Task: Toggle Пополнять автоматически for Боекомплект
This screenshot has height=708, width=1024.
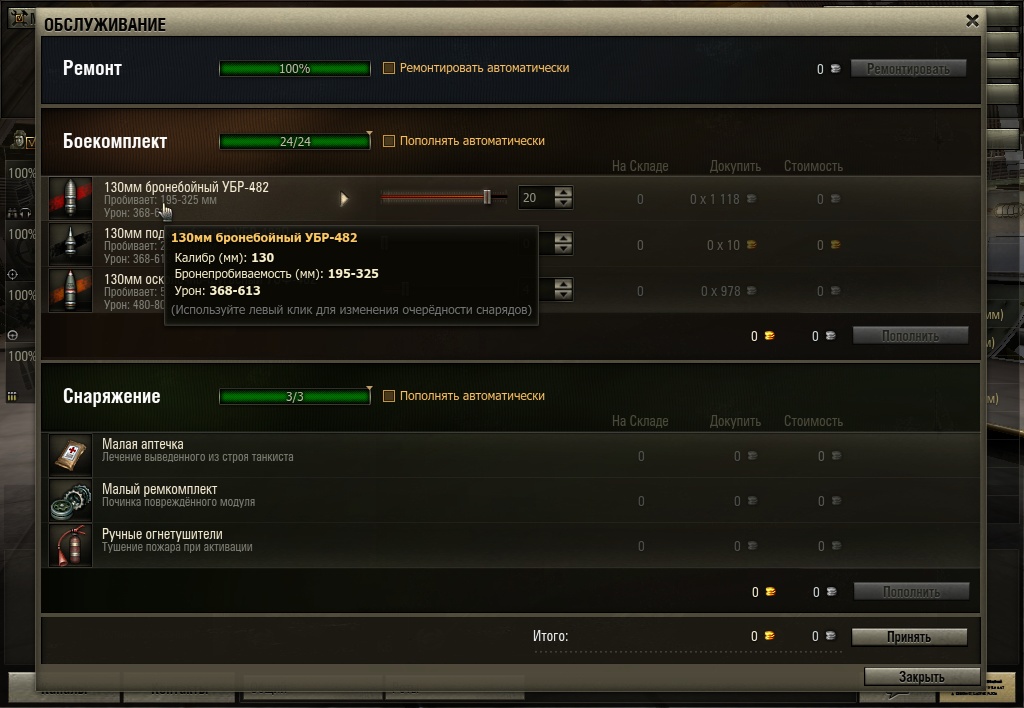Action: coord(389,141)
